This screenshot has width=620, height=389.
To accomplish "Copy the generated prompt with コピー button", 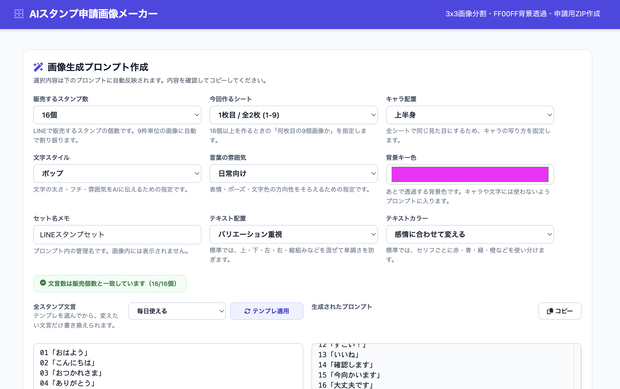I will [x=560, y=311].
